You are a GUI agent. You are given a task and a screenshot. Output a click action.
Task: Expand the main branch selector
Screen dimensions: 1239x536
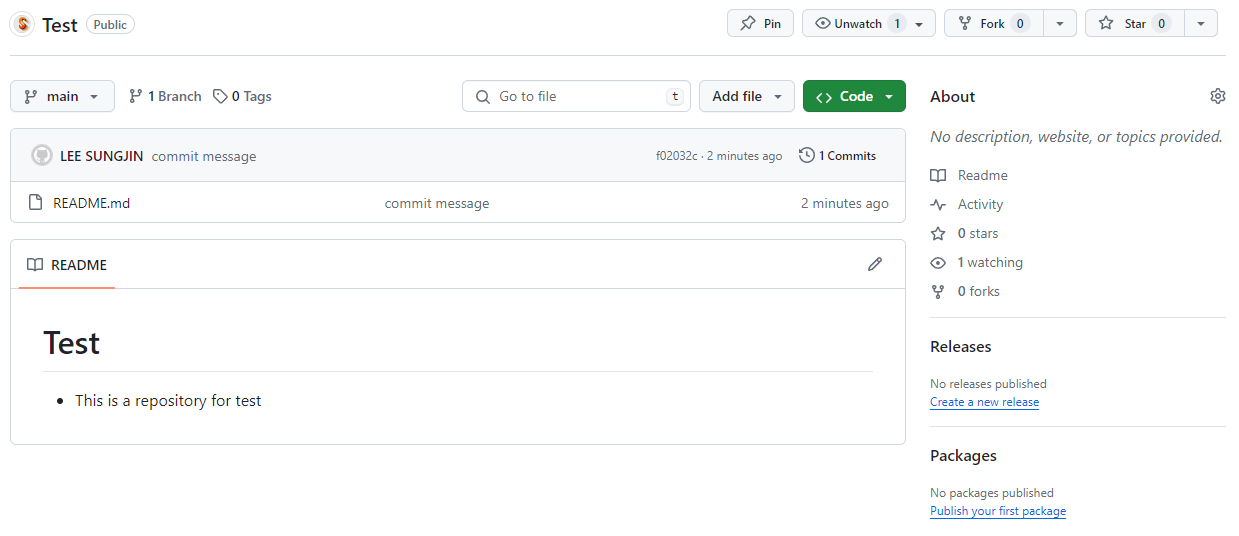pos(62,96)
